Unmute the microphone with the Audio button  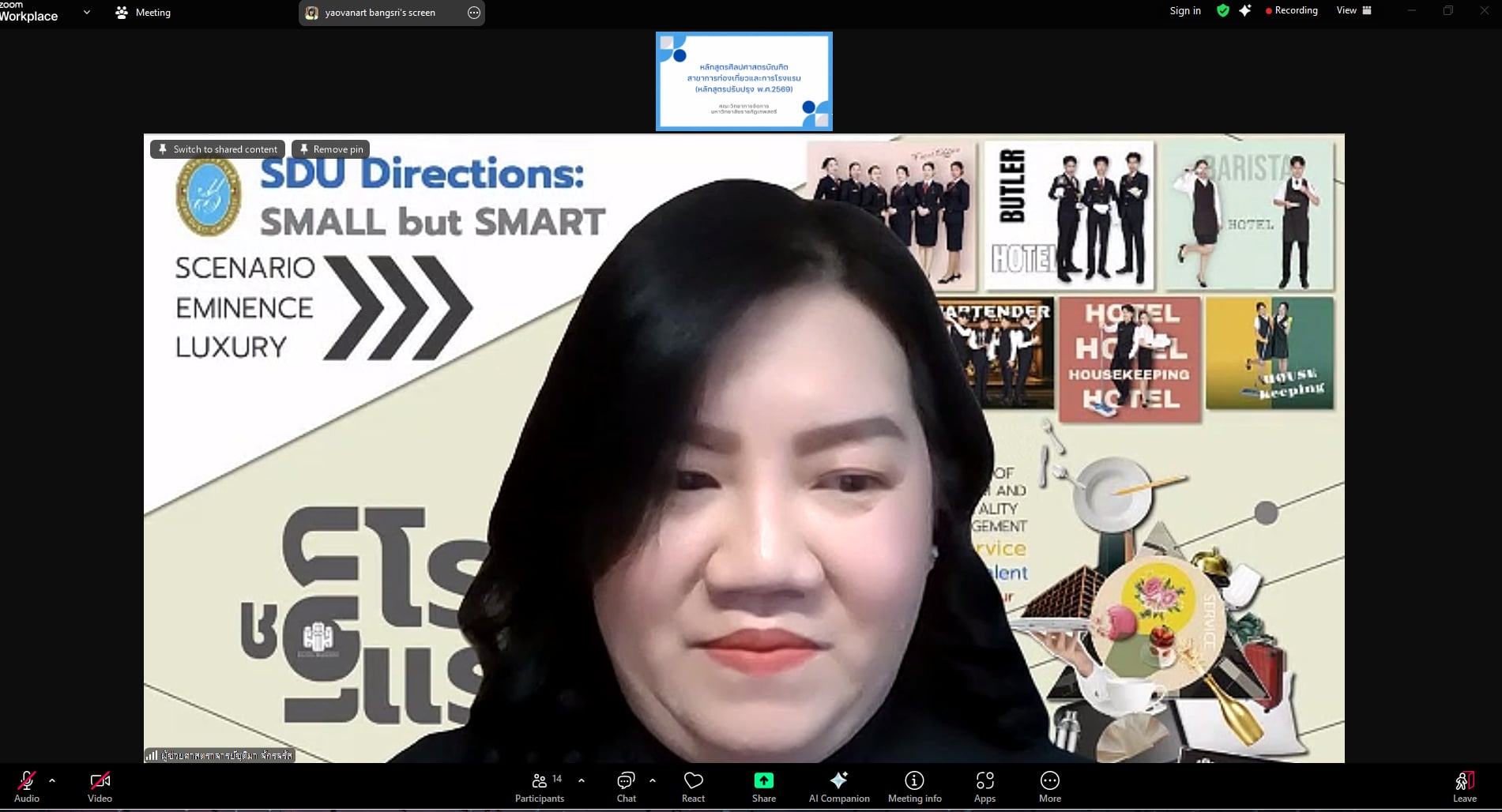26,787
